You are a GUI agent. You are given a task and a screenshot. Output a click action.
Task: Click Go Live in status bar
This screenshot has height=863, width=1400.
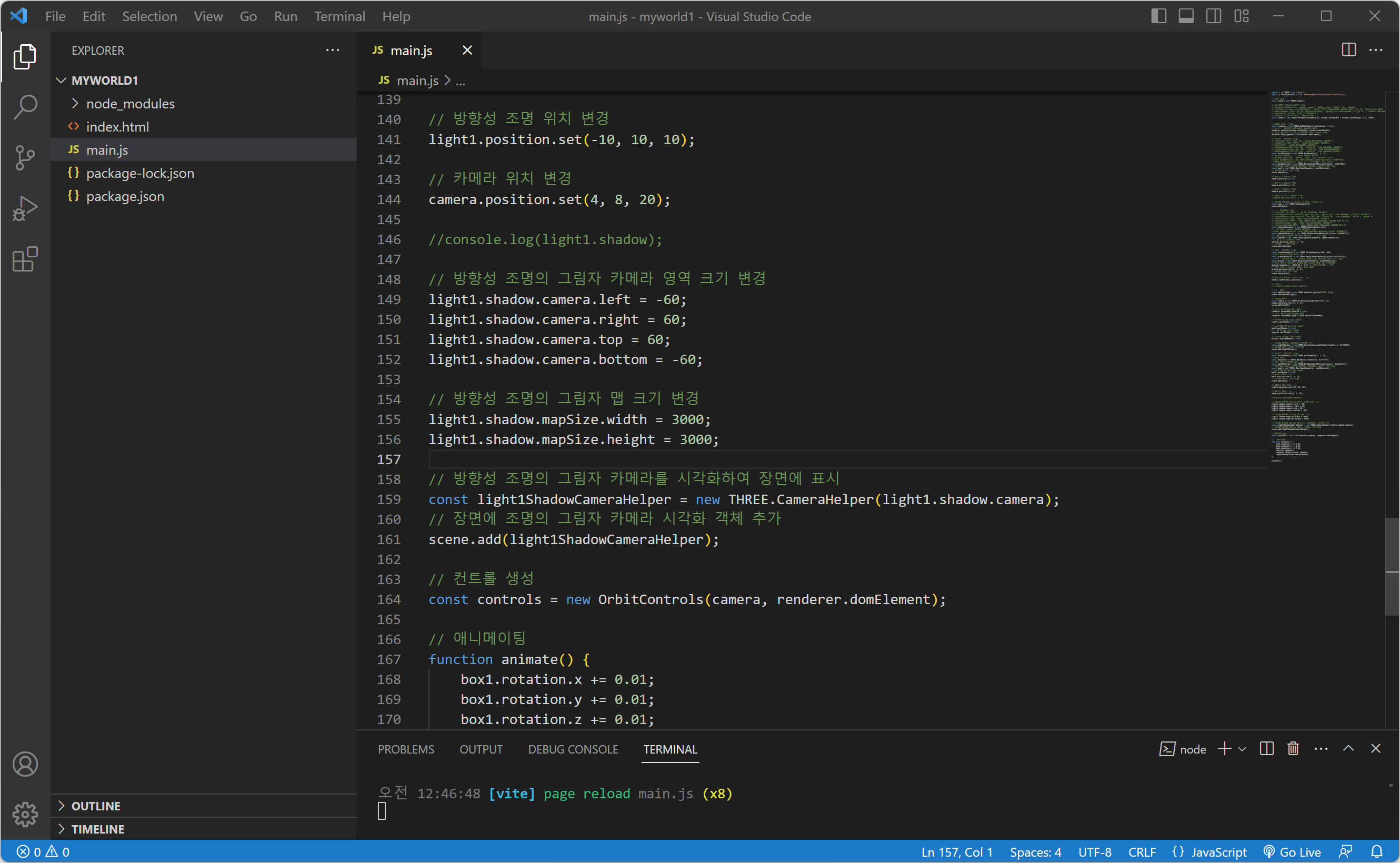[x=1293, y=851]
